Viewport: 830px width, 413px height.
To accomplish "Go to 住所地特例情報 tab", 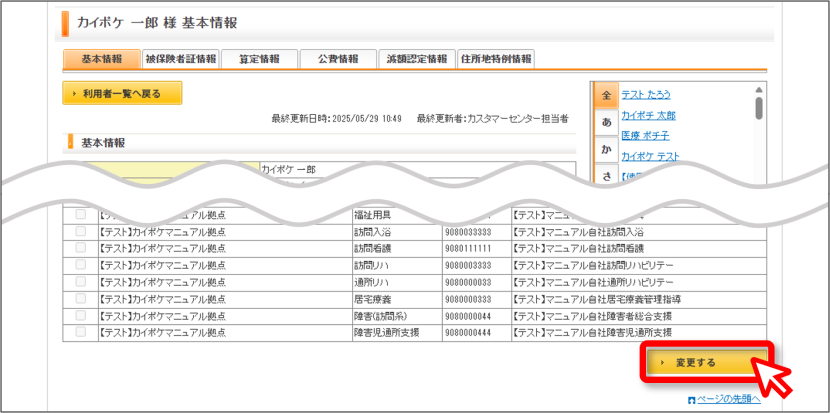I will (x=495, y=59).
